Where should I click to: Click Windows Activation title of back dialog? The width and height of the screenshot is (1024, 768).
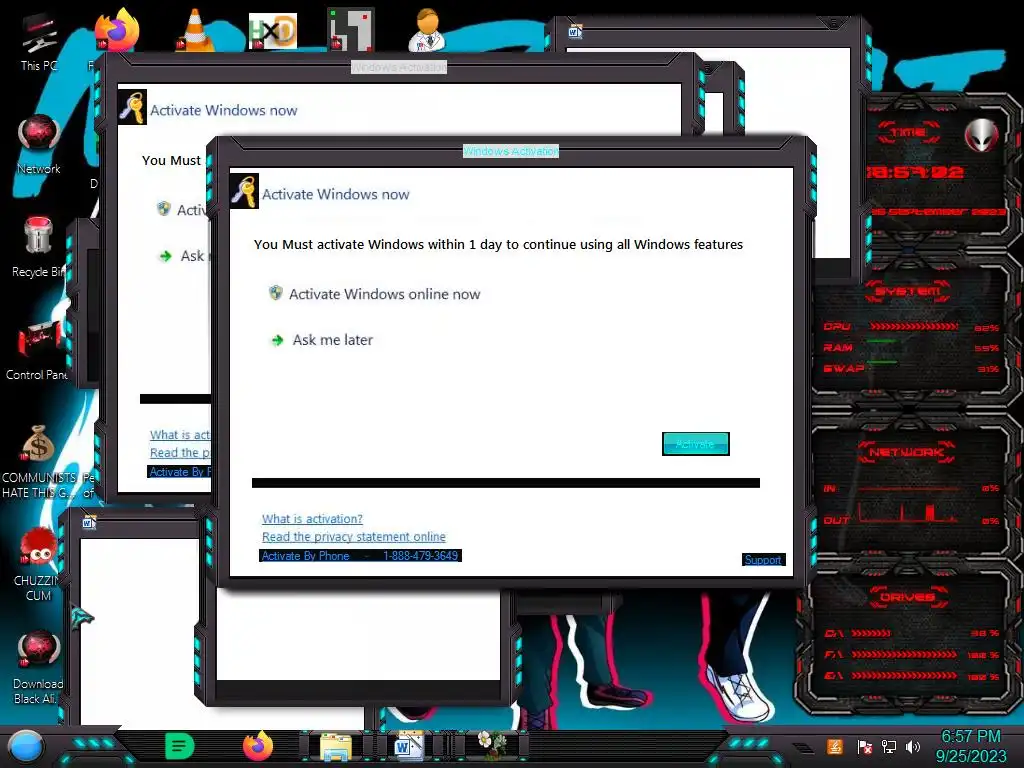click(399, 67)
